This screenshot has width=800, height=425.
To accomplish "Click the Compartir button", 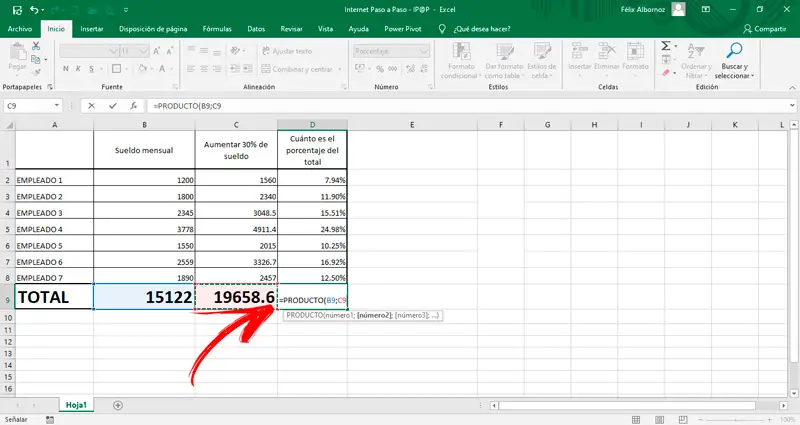I will [x=765, y=29].
